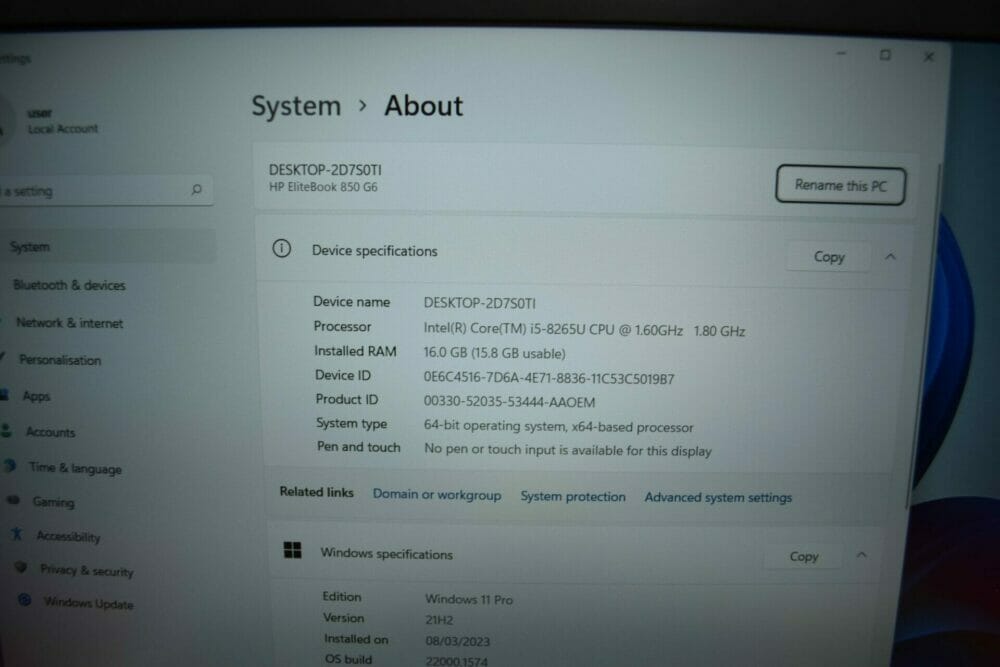Minimize the Settings window
1000x667 pixels.
click(x=841, y=54)
